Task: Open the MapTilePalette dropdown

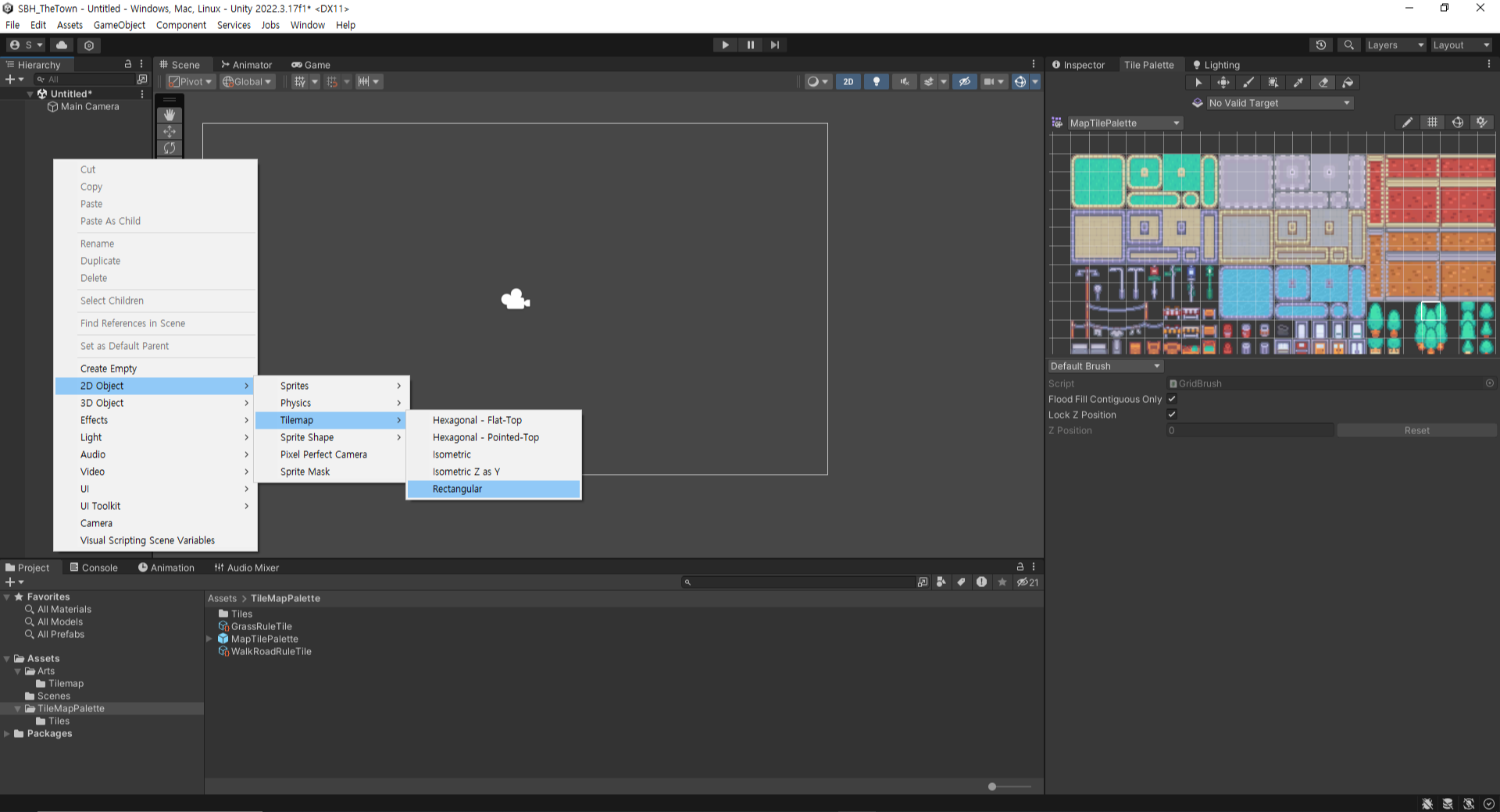Action: 1123,123
